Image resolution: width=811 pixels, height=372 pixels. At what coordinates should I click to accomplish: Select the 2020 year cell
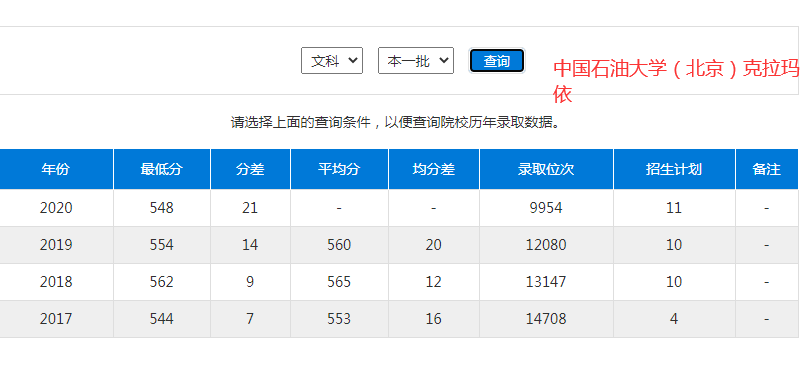[x=56, y=208]
